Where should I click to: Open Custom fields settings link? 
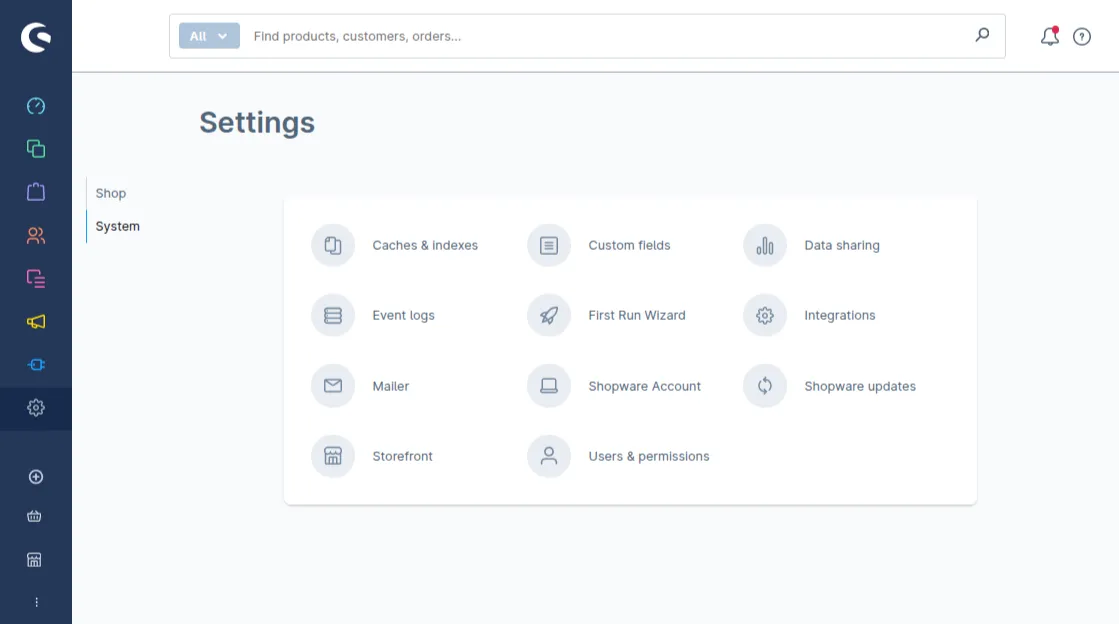[x=629, y=246]
